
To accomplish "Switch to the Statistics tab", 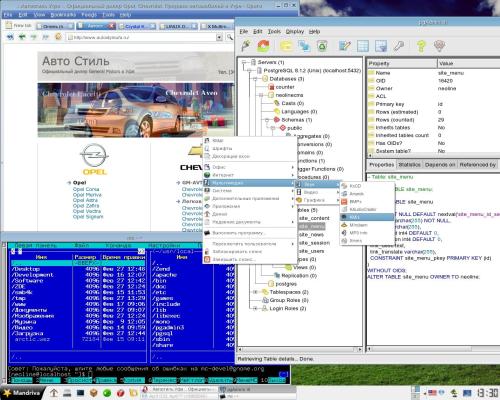I will point(409,165).
